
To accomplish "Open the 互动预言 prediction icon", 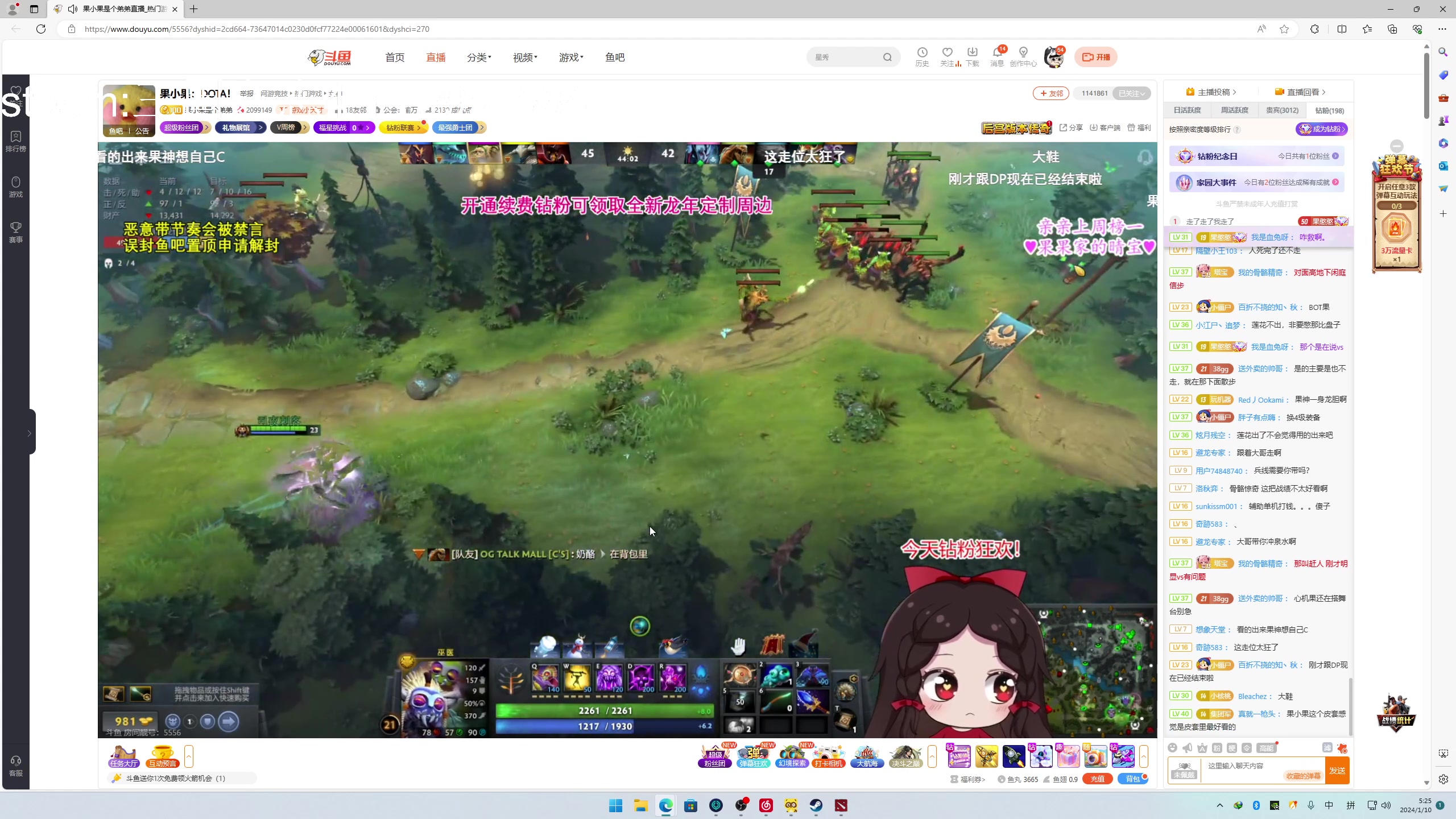I will (163, 756).
